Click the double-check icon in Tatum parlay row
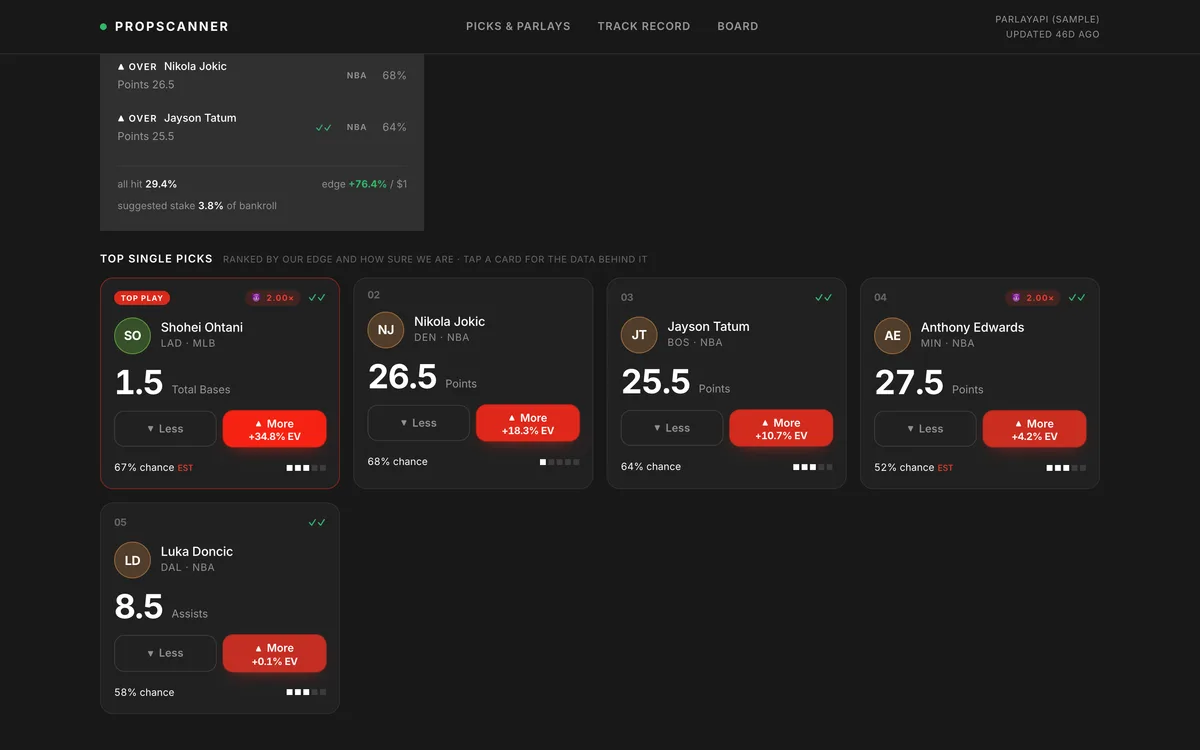 (x=324, y=128)
